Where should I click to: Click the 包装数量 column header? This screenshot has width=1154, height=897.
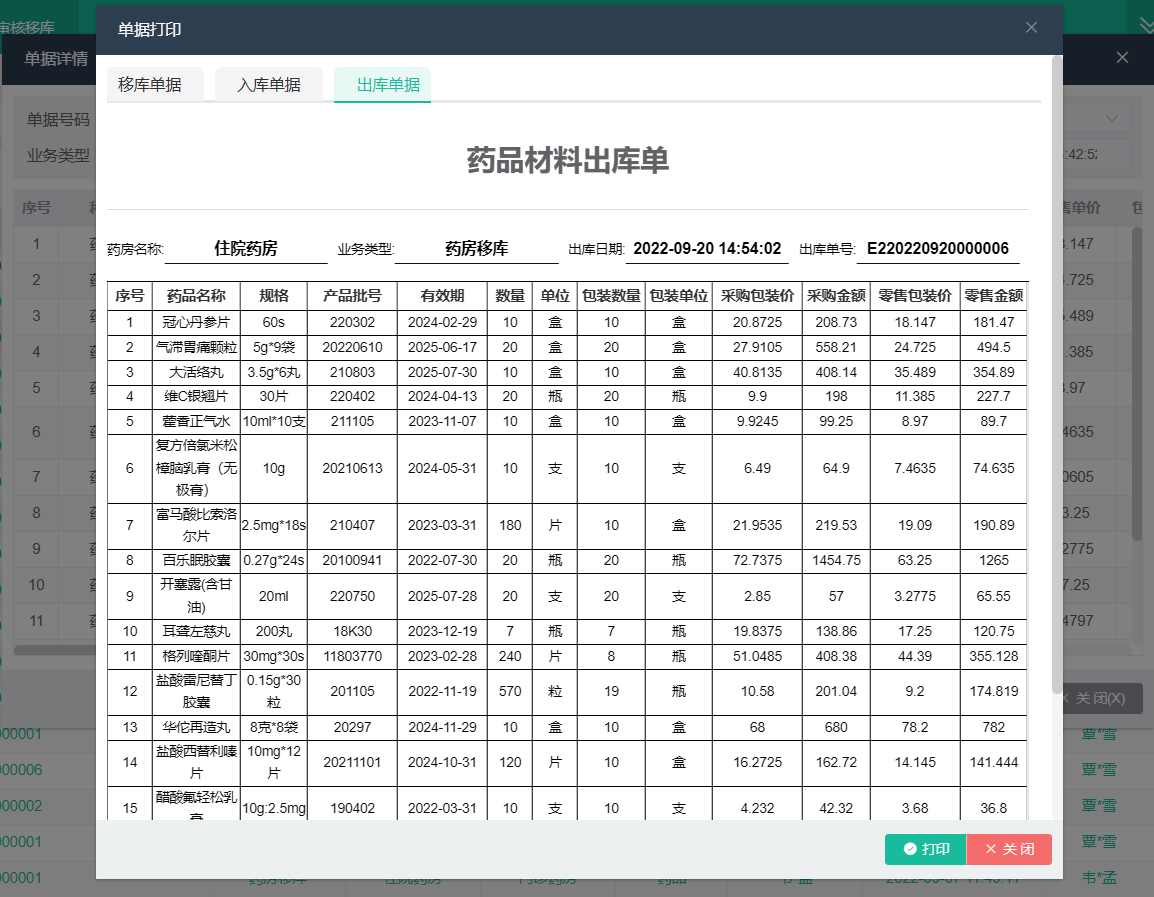[x=611, y=296]
